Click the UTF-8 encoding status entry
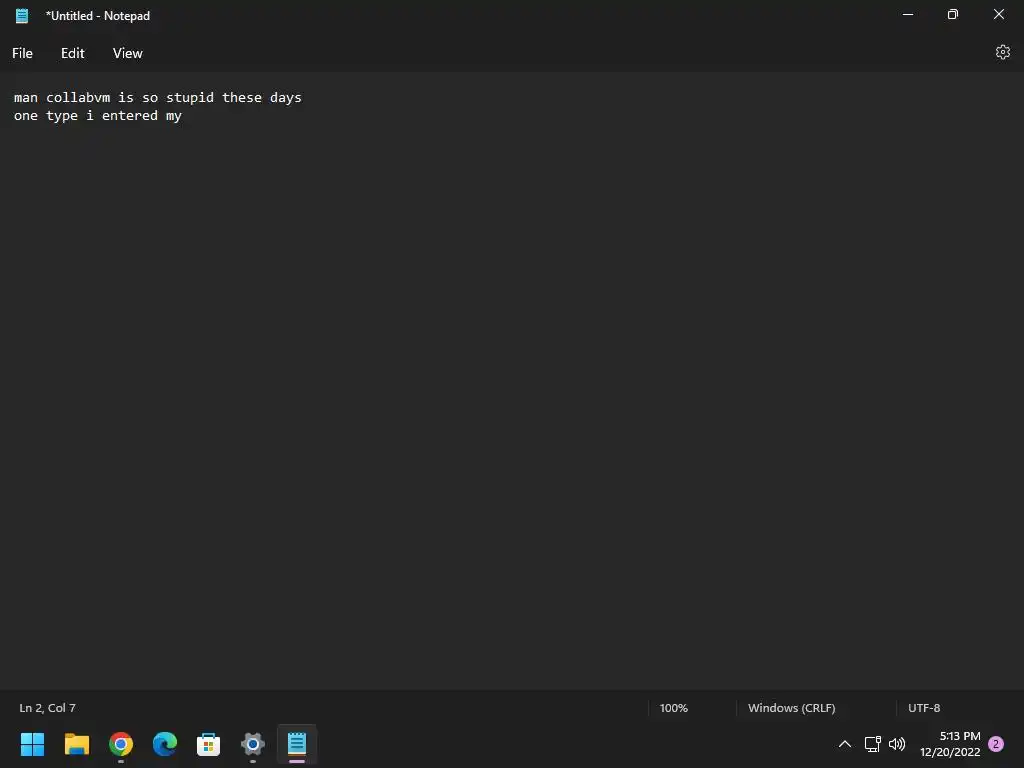The width and height of the screenshot is (1024, 768). (924, 708)
